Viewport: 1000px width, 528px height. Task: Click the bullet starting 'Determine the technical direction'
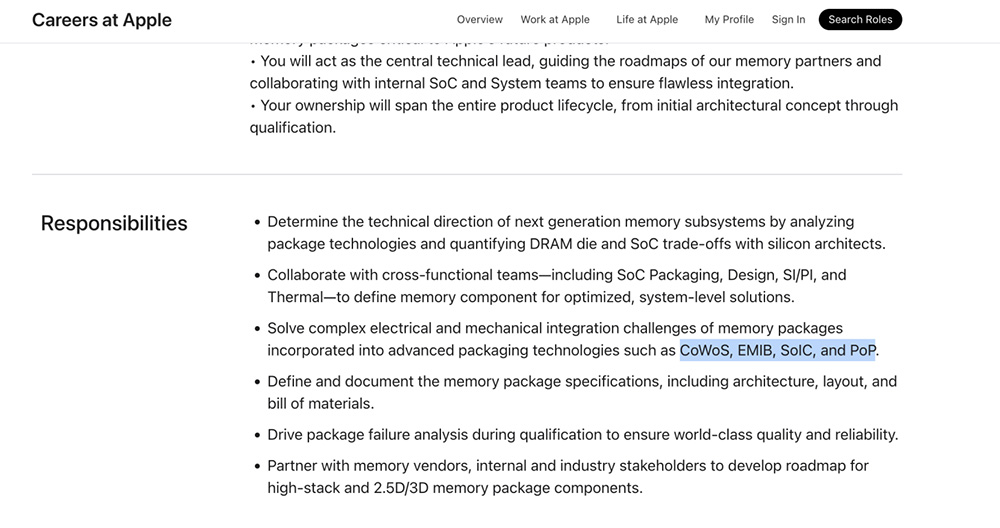[560, 222]
